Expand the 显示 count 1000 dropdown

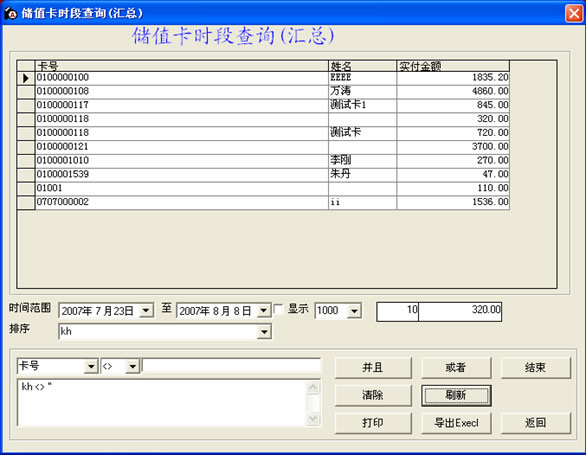[x=354, y=311]
